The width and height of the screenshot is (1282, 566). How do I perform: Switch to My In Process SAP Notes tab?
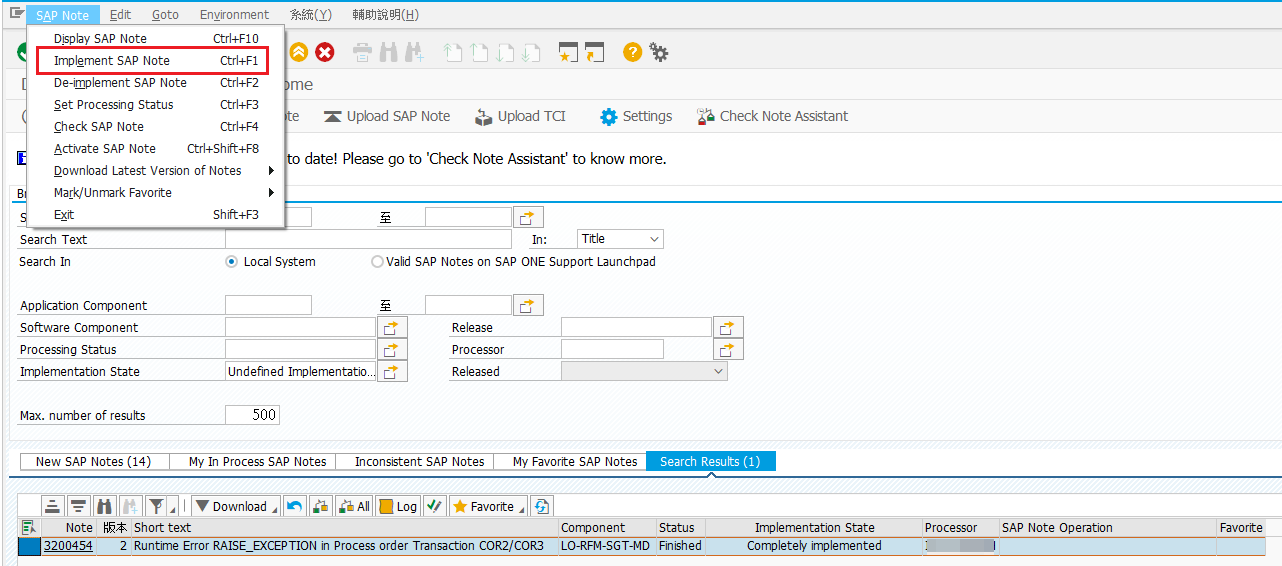coord(258,461)
